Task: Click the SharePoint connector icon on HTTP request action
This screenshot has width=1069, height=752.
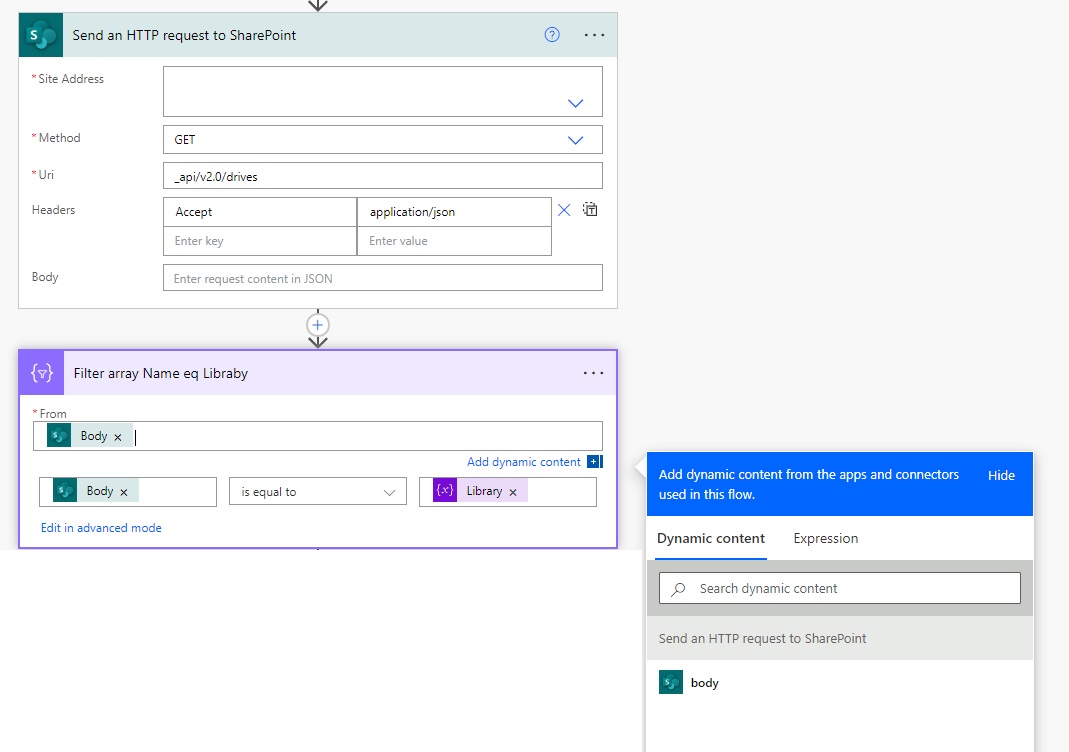Action: click(40, 34)
